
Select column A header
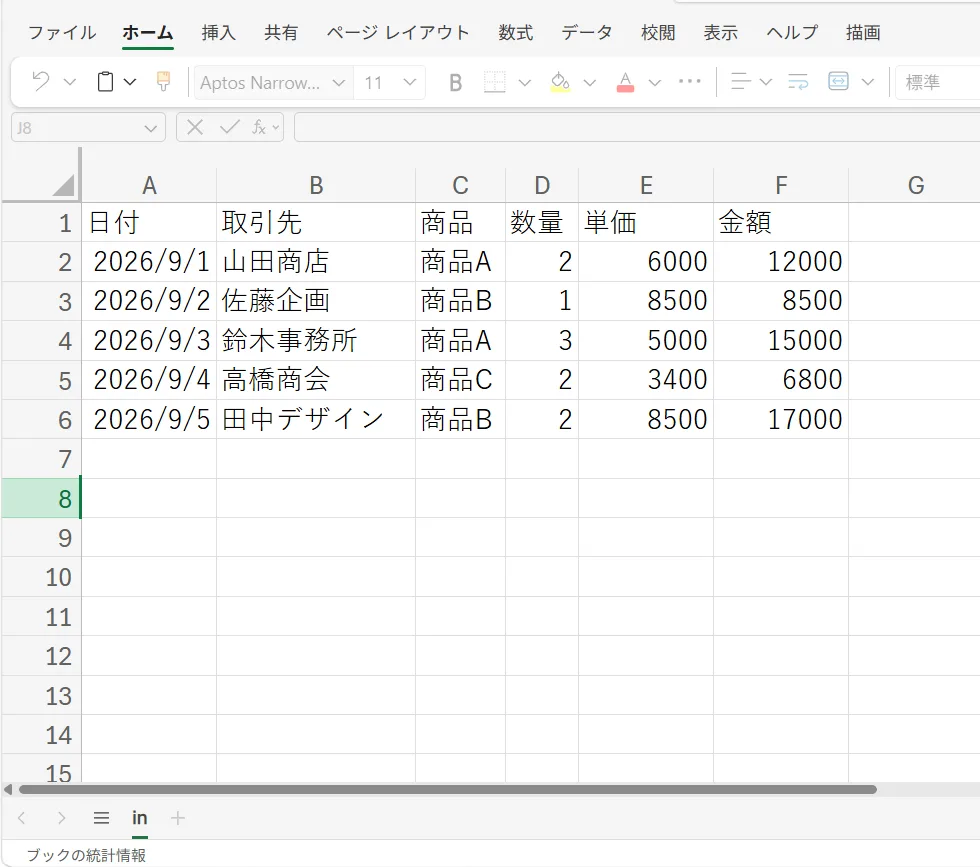[x=149, y=185]
